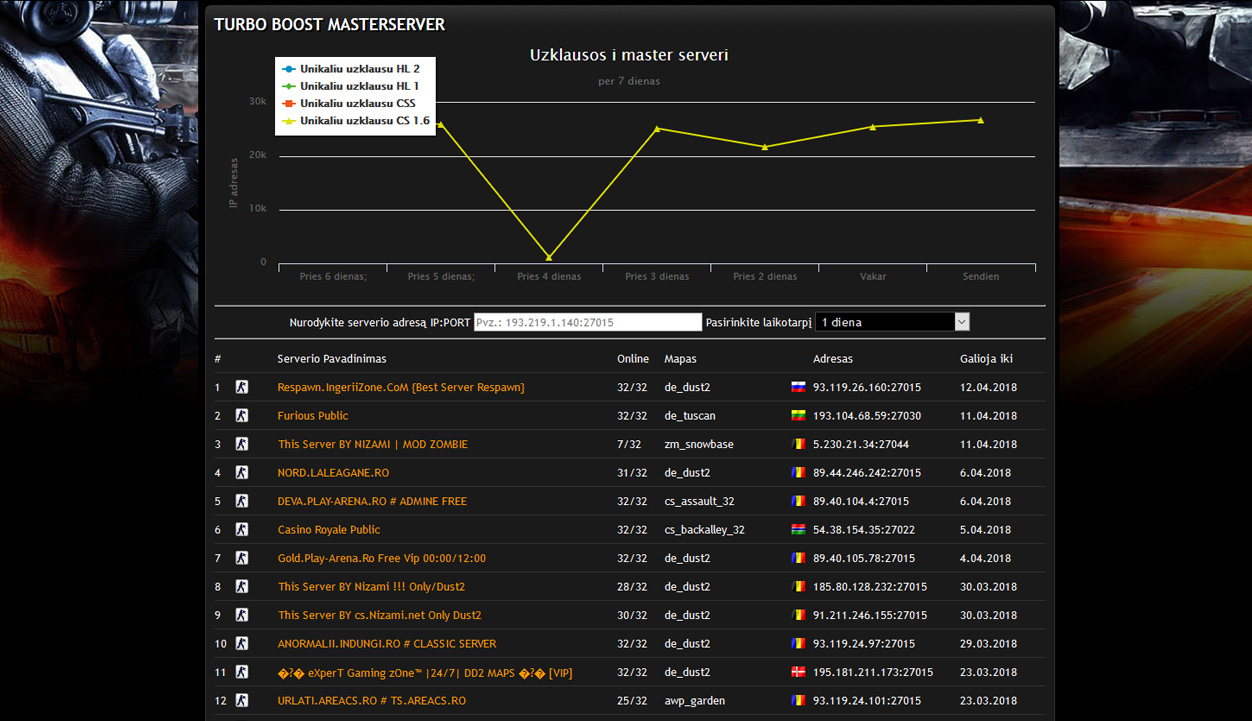Toggle the Unikaliu uzklausu HL 2 legend series
The image size is (1252, 721).
tap(351, 69)
